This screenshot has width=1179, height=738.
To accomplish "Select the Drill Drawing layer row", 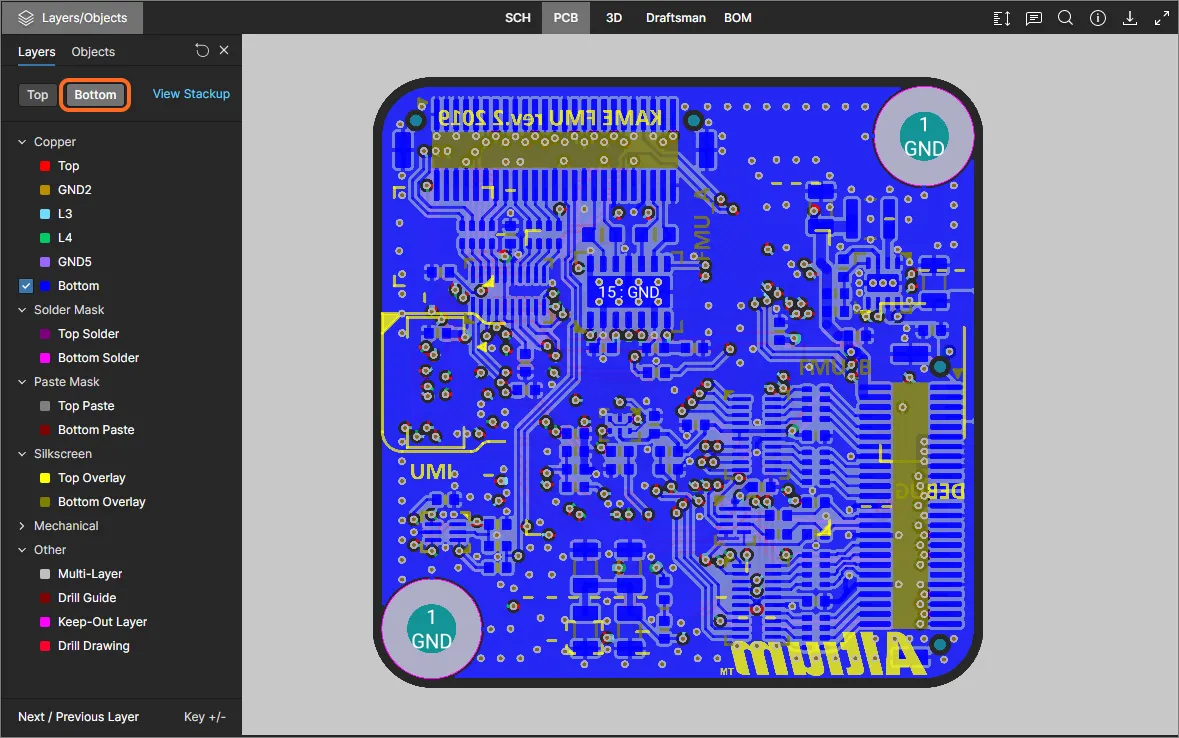I will pyautogui.click(x=121, y=646).
